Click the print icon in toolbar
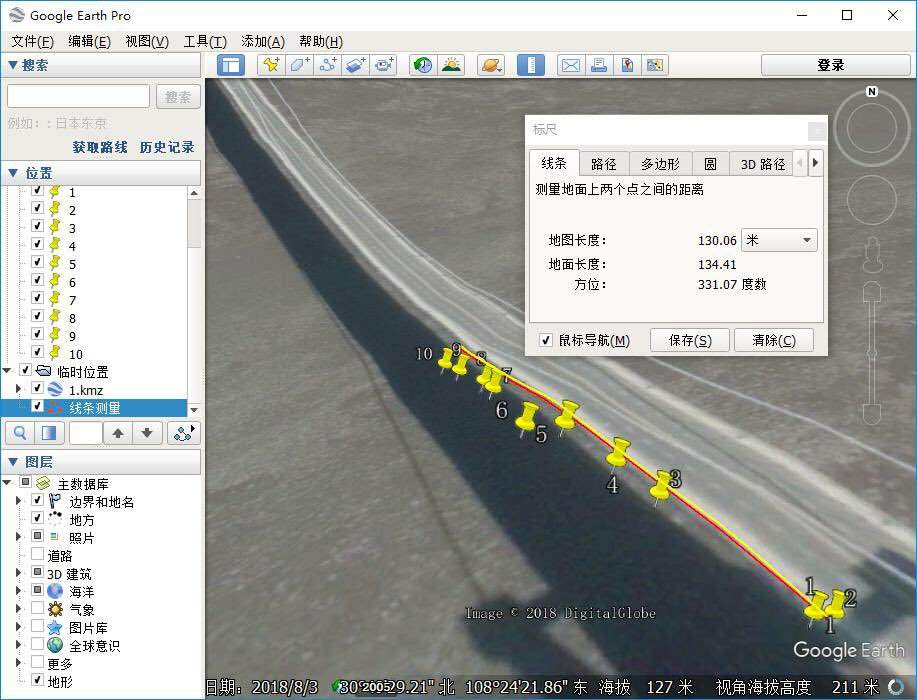Viewport: 917px width, 700px height. pyautogui.click(x=599, y=65)
